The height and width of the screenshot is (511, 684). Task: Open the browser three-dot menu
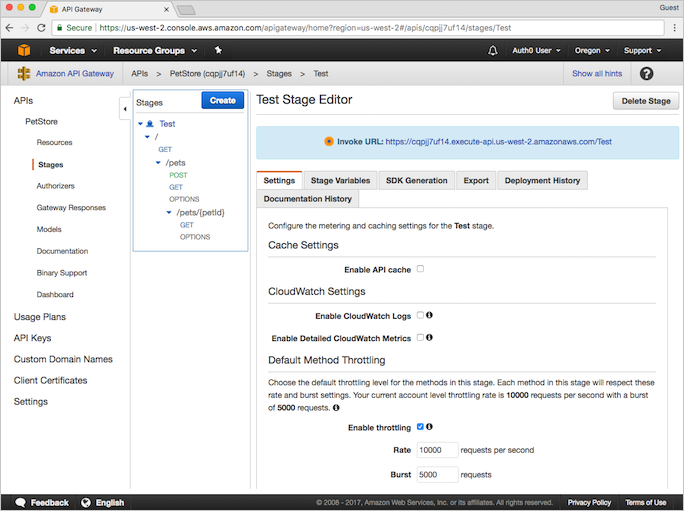click(674, 28)
